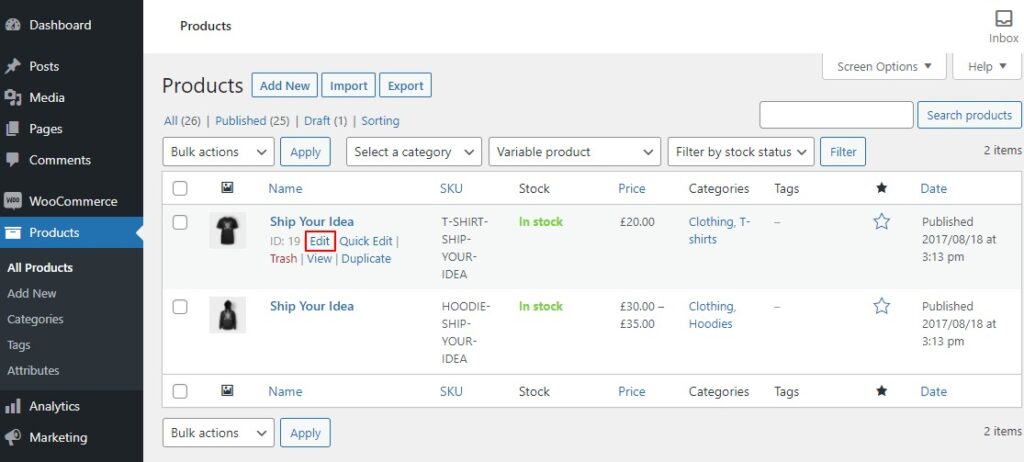This screenshot has height=462, width=1024.
Task: Open the Hoodies category link
Action: (x=711, y=323)
